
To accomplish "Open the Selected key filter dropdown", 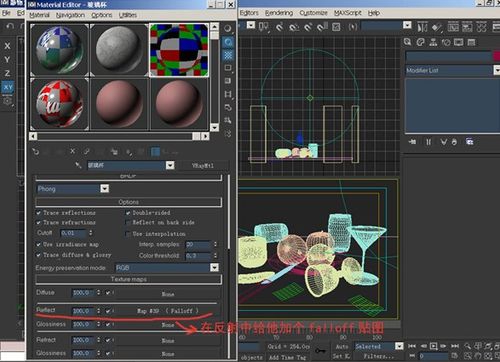I will coord(399,346).
